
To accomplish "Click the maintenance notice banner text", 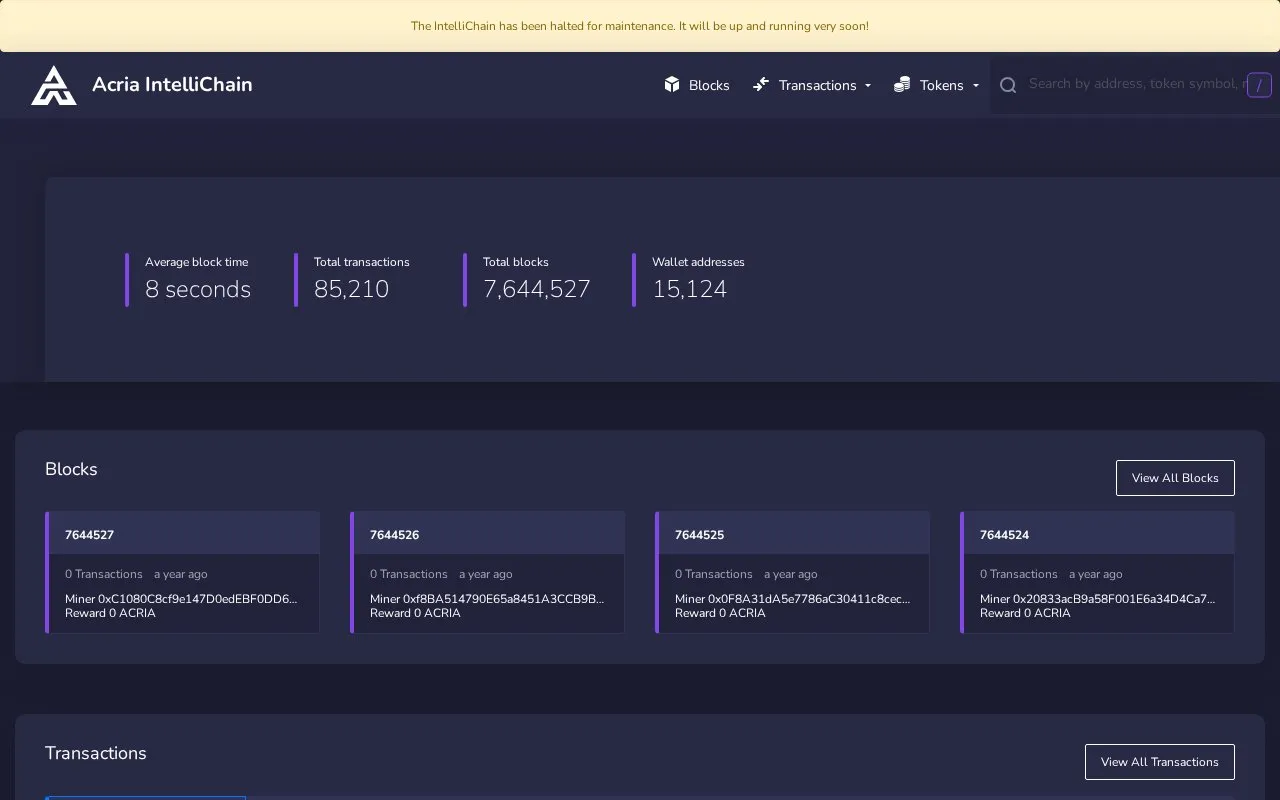I will coord(640,26).
